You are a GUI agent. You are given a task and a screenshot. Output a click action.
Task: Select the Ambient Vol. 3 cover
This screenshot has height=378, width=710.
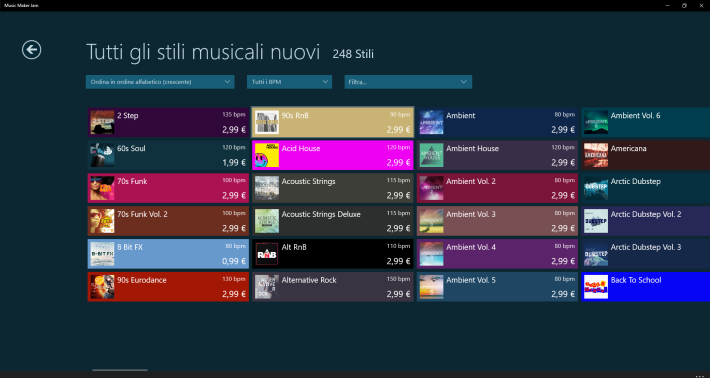click(x=432, y=221)
